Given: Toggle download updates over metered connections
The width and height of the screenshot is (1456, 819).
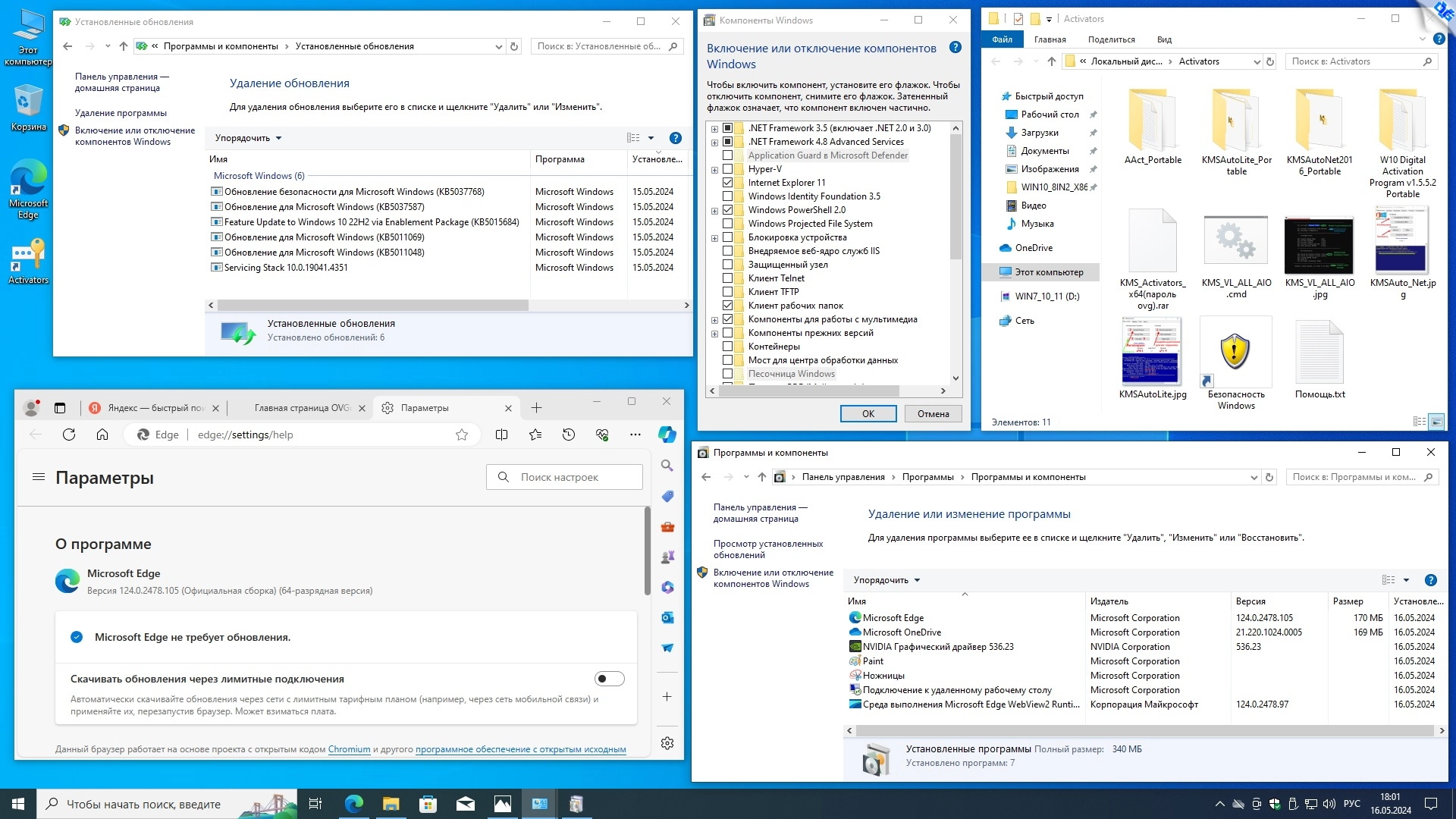Looking at the screenshot, I should pos(609,679).
